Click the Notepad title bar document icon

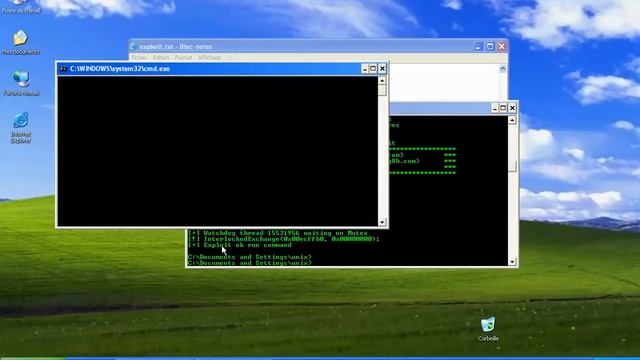coord(133,47)
